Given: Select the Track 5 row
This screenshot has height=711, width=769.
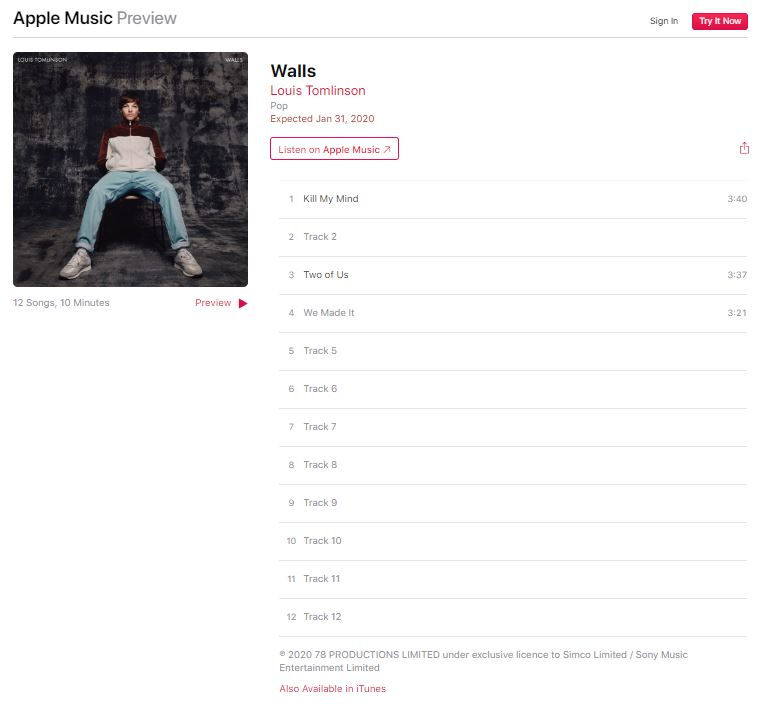Looking at the screenshot, I should [x=513, y=351].
